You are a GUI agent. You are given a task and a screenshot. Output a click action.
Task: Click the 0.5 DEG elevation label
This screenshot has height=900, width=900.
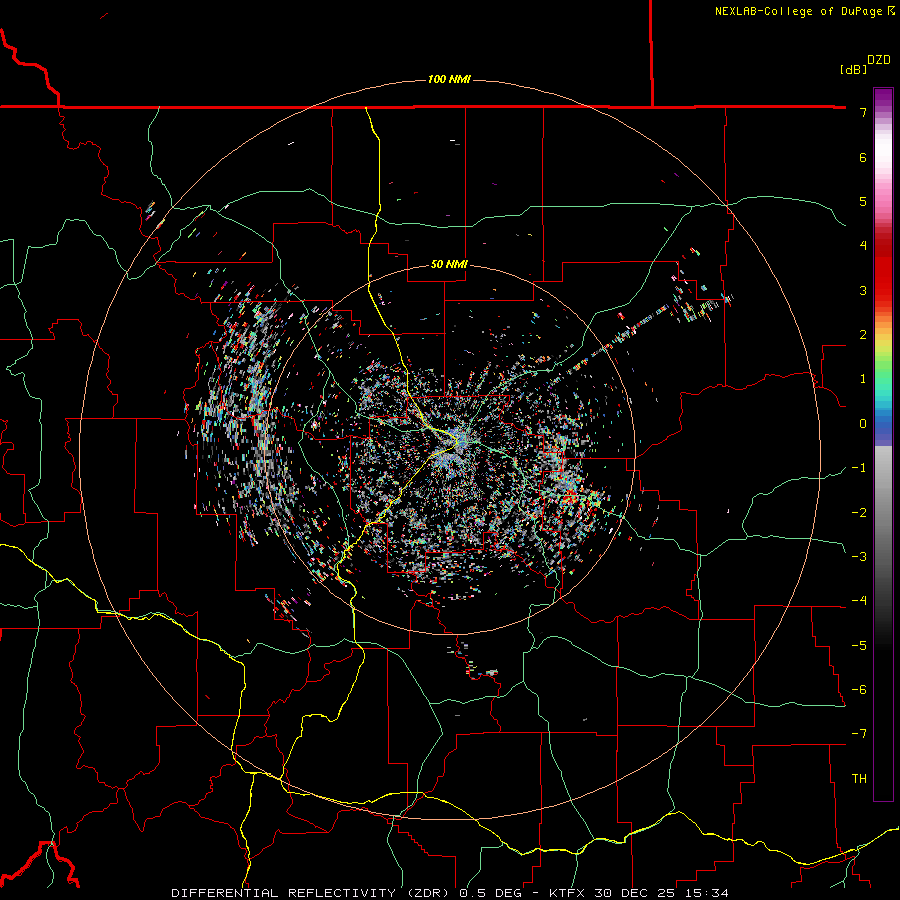point(491,893)
